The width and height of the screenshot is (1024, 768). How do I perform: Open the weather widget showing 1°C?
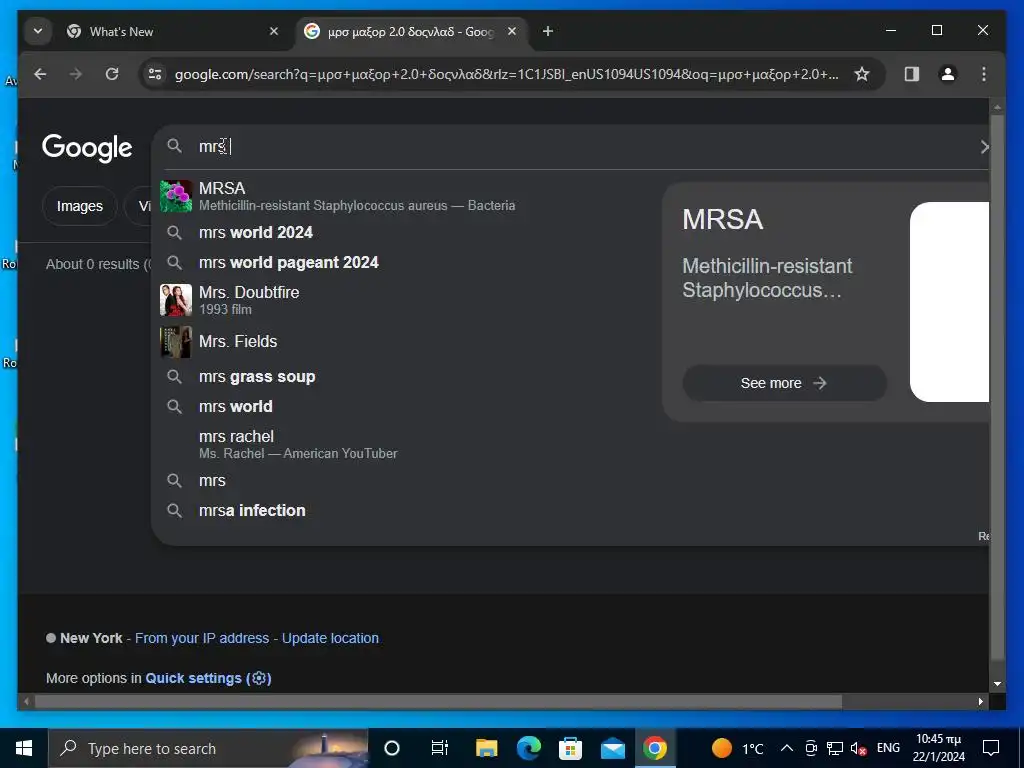tap(737, 748)
